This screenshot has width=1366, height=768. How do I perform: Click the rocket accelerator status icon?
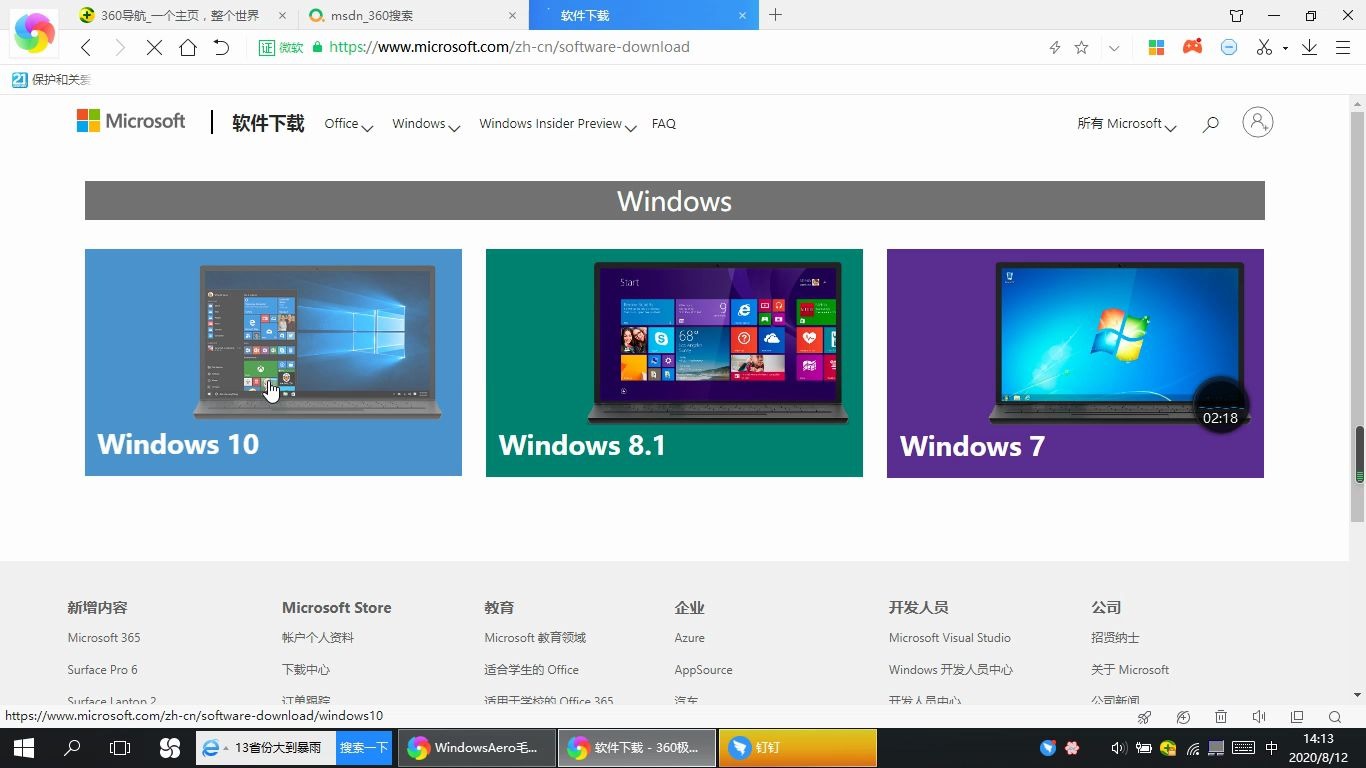(x=1145, y=717)
